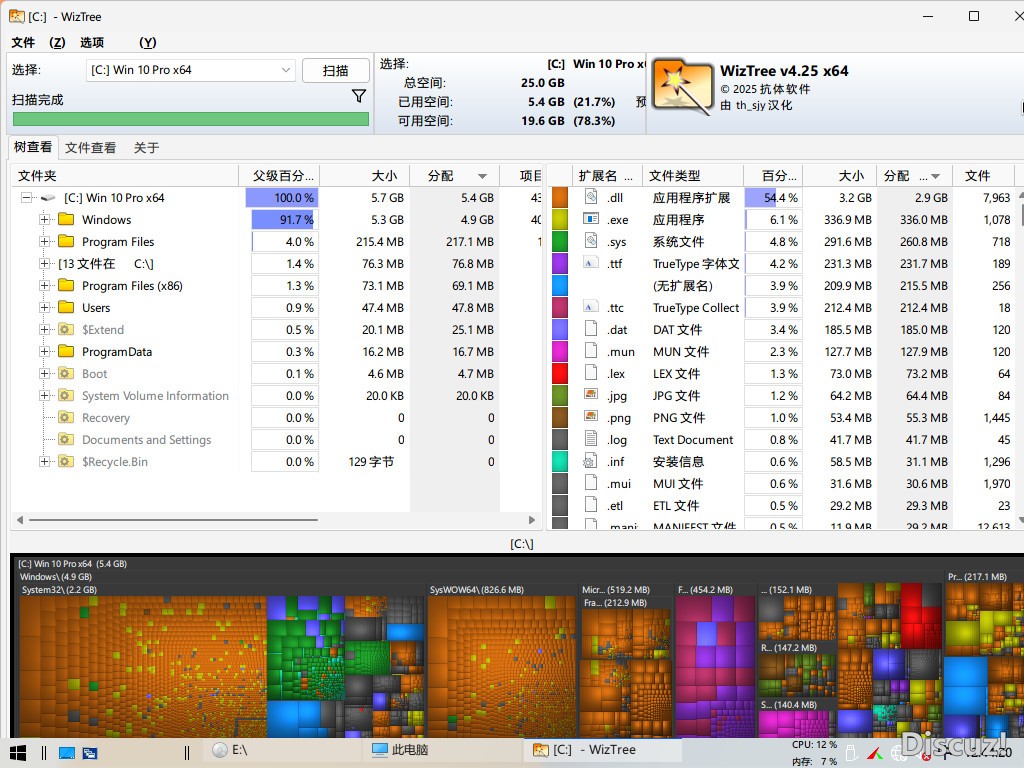Click the orange .dll color swatch
The image size is (1024, 768).
coord(560,197)
